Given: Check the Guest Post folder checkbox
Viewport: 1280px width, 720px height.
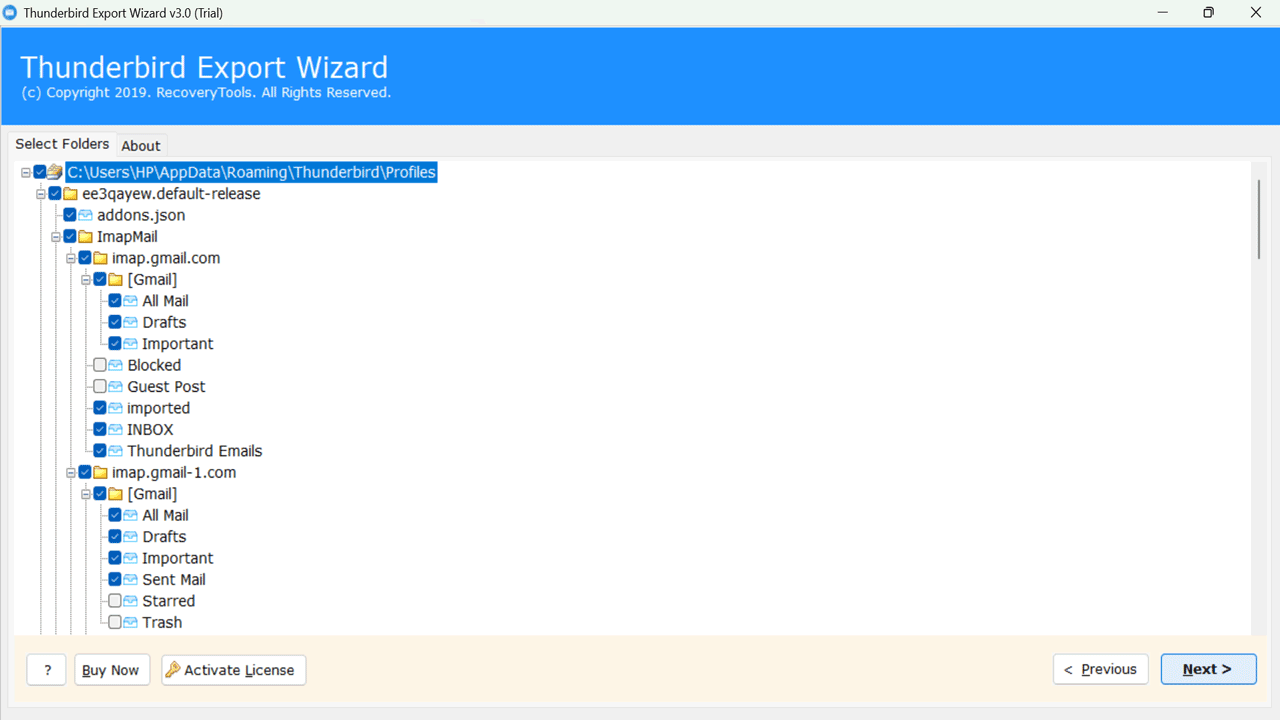Looking at the screenshot, I should [100, 386].
